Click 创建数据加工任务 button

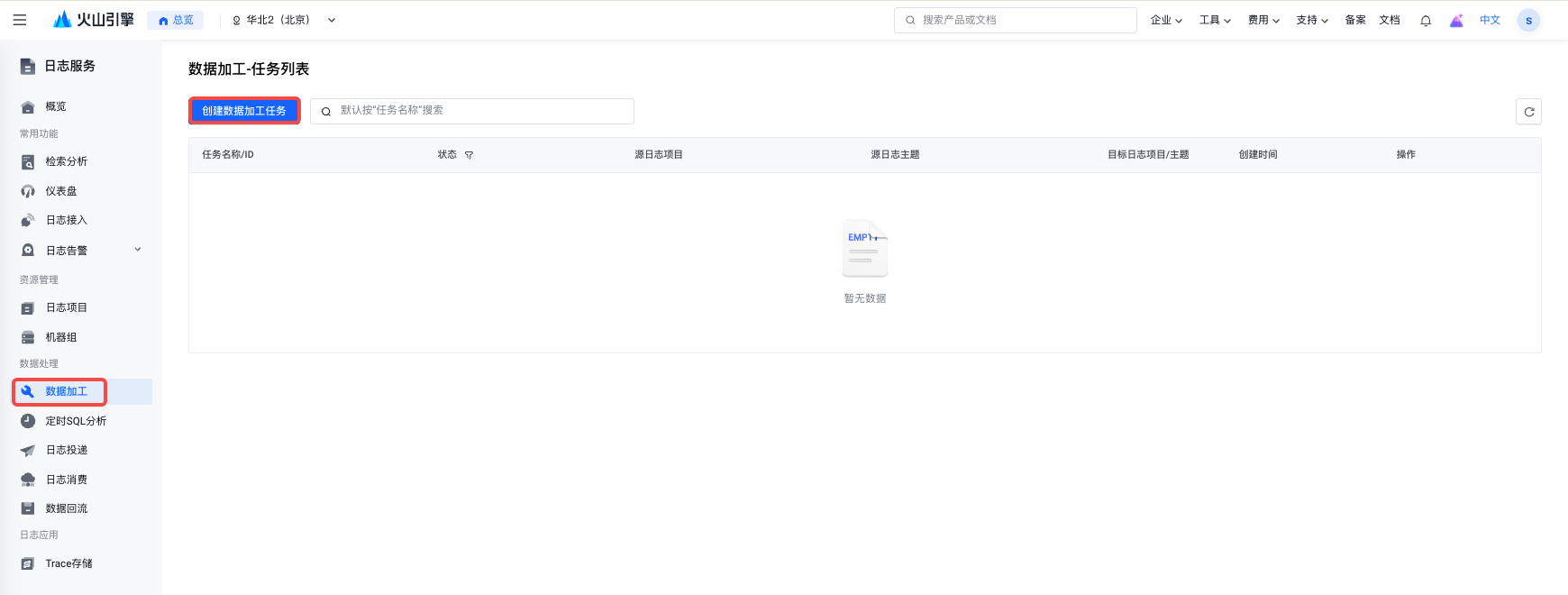pyautogui.click(x=244, y=111)
